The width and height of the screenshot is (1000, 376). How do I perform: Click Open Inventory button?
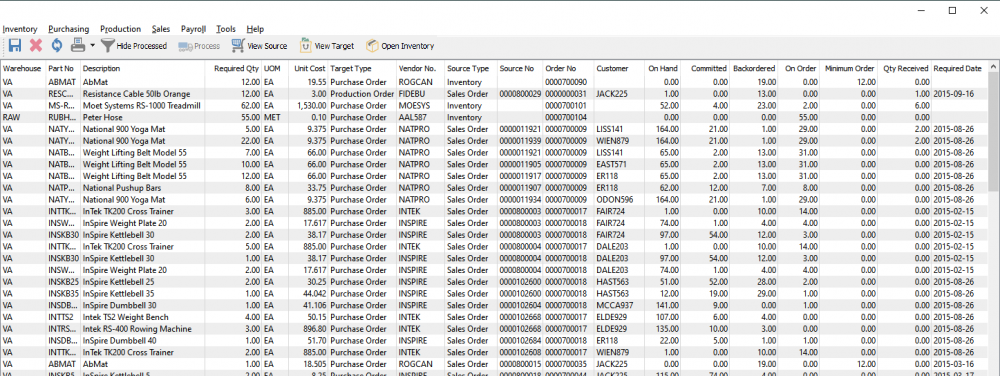tap(400, 46)
